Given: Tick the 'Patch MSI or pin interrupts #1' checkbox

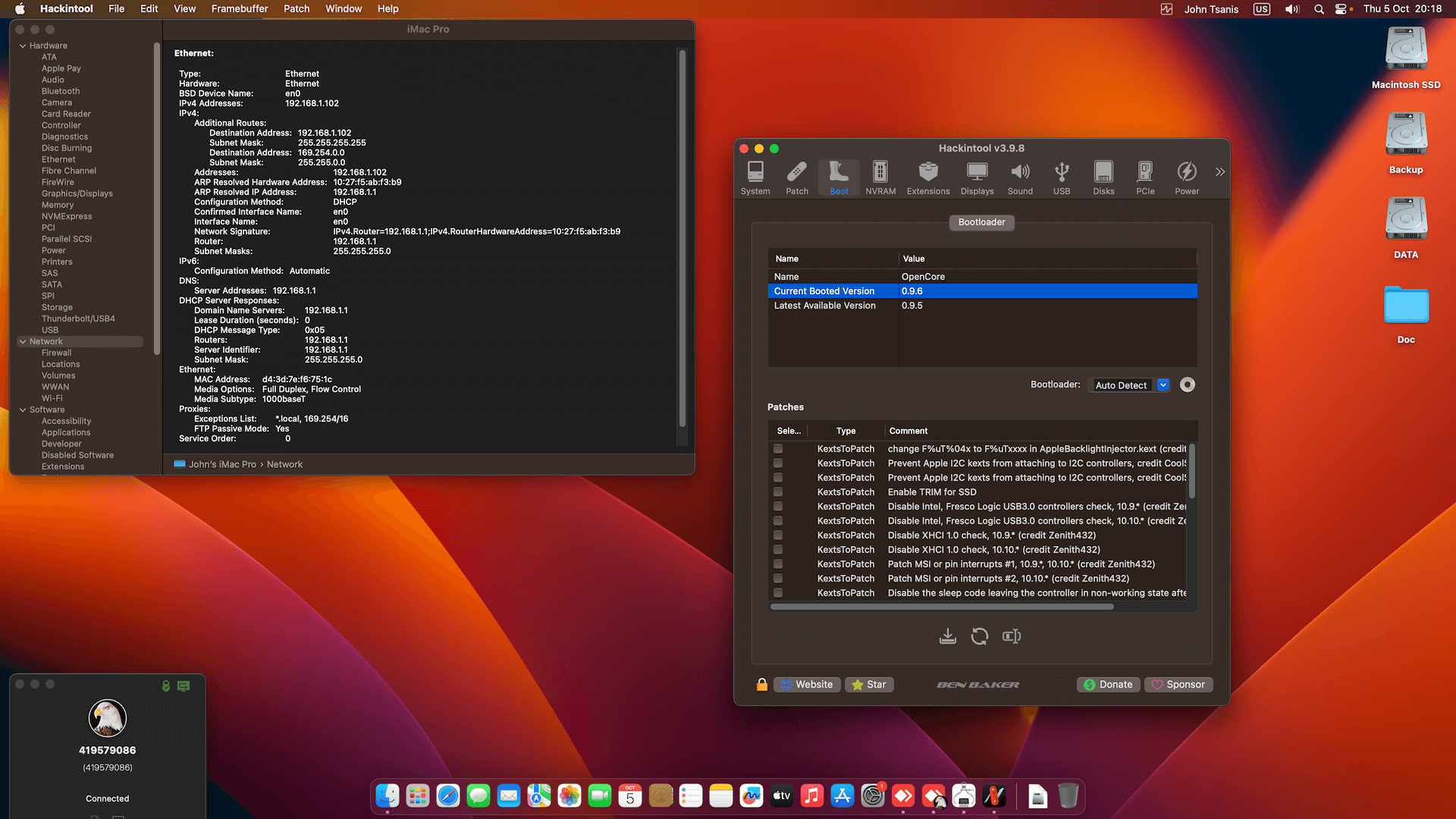Looking at the screenshot, I should click(x=777, y=563).
